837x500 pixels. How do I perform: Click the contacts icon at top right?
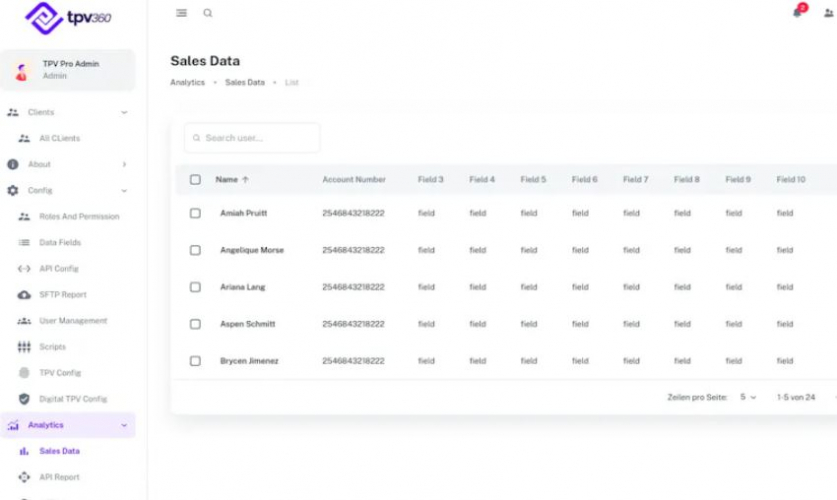[829, 13]
